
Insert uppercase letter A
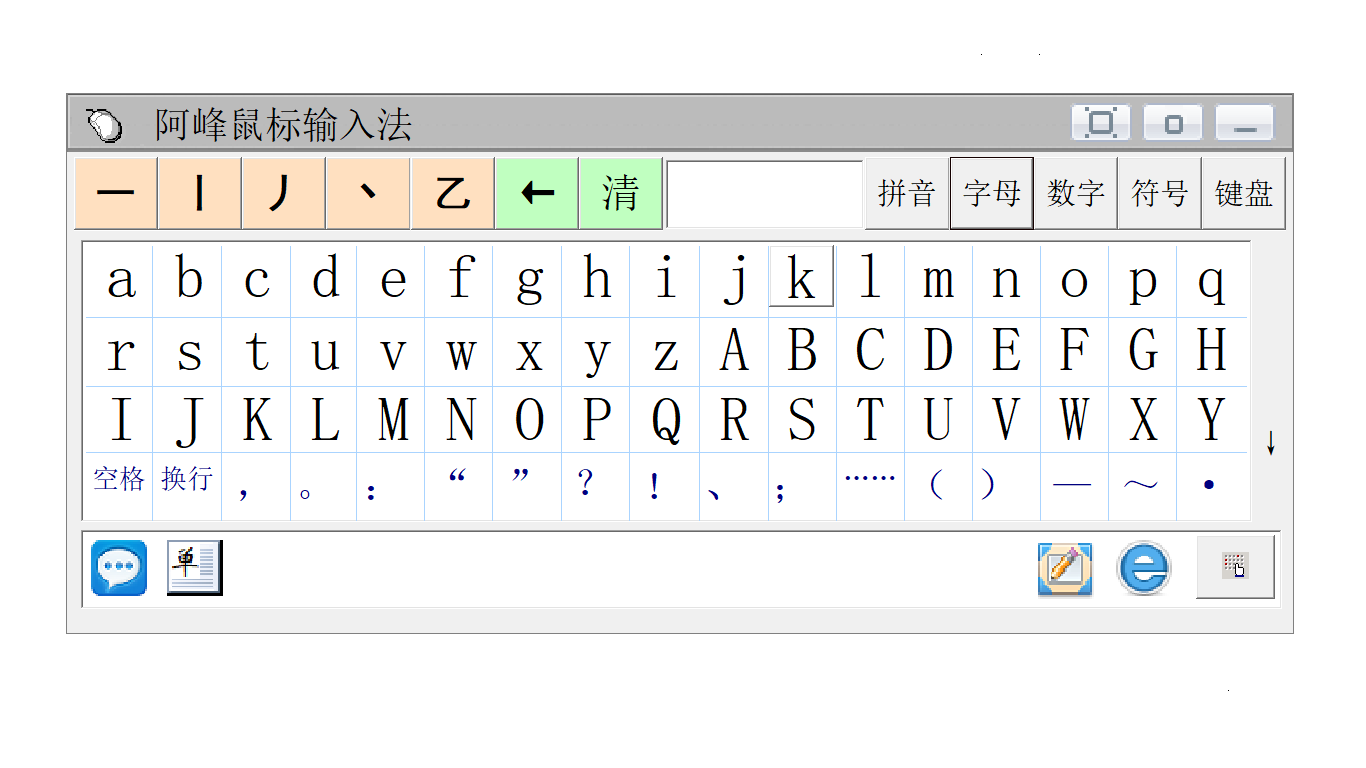point(734,352)
